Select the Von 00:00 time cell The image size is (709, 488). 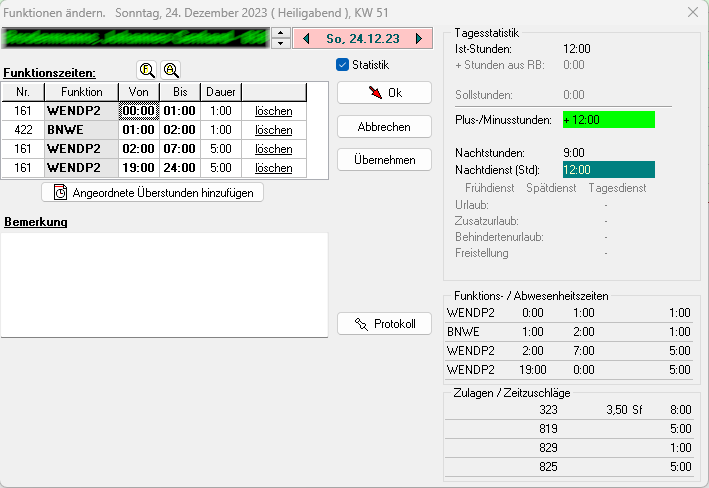click(x=138, y=111)
